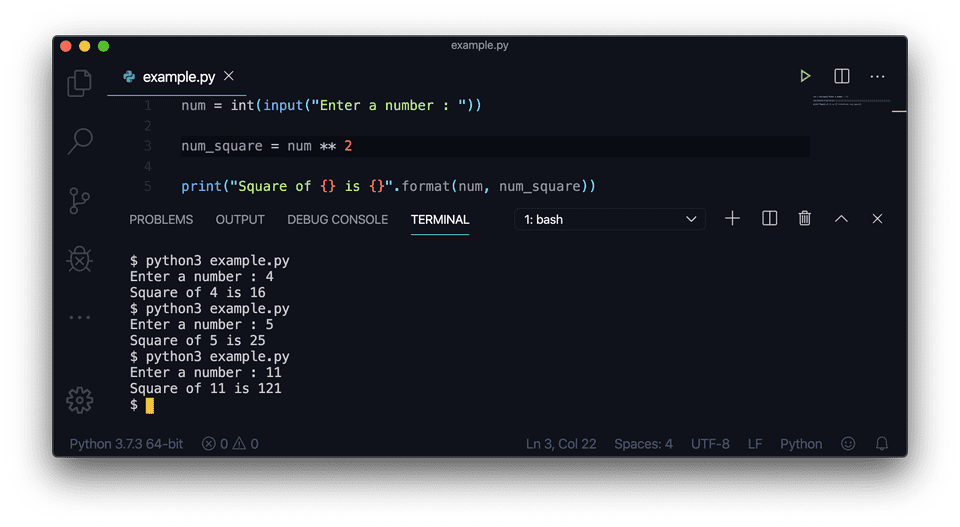Close the terminal panel X
Screen dimensions: 960x527
coord(877,219)
